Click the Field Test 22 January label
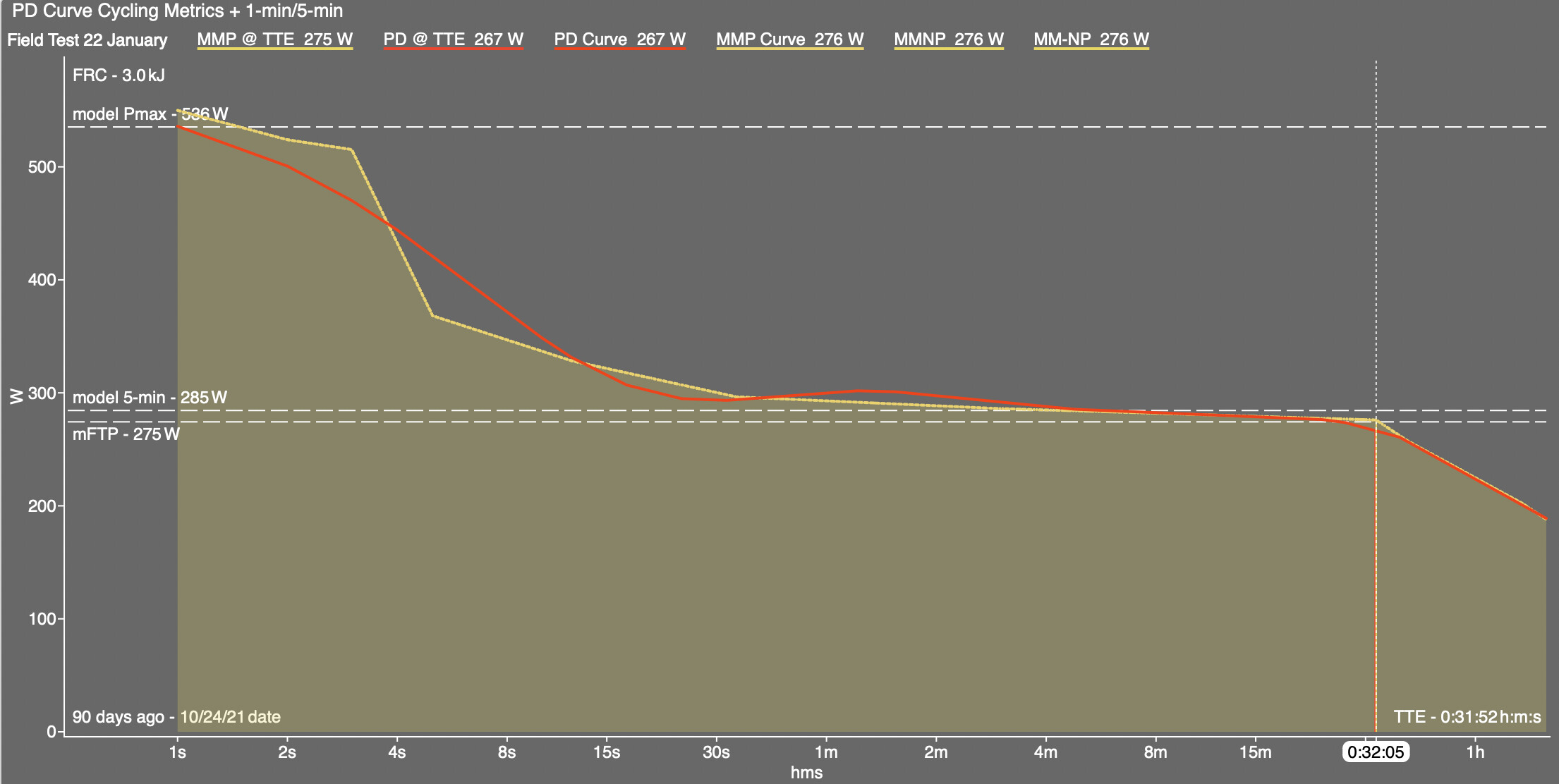1559x784 pixels. click(87, 40)
